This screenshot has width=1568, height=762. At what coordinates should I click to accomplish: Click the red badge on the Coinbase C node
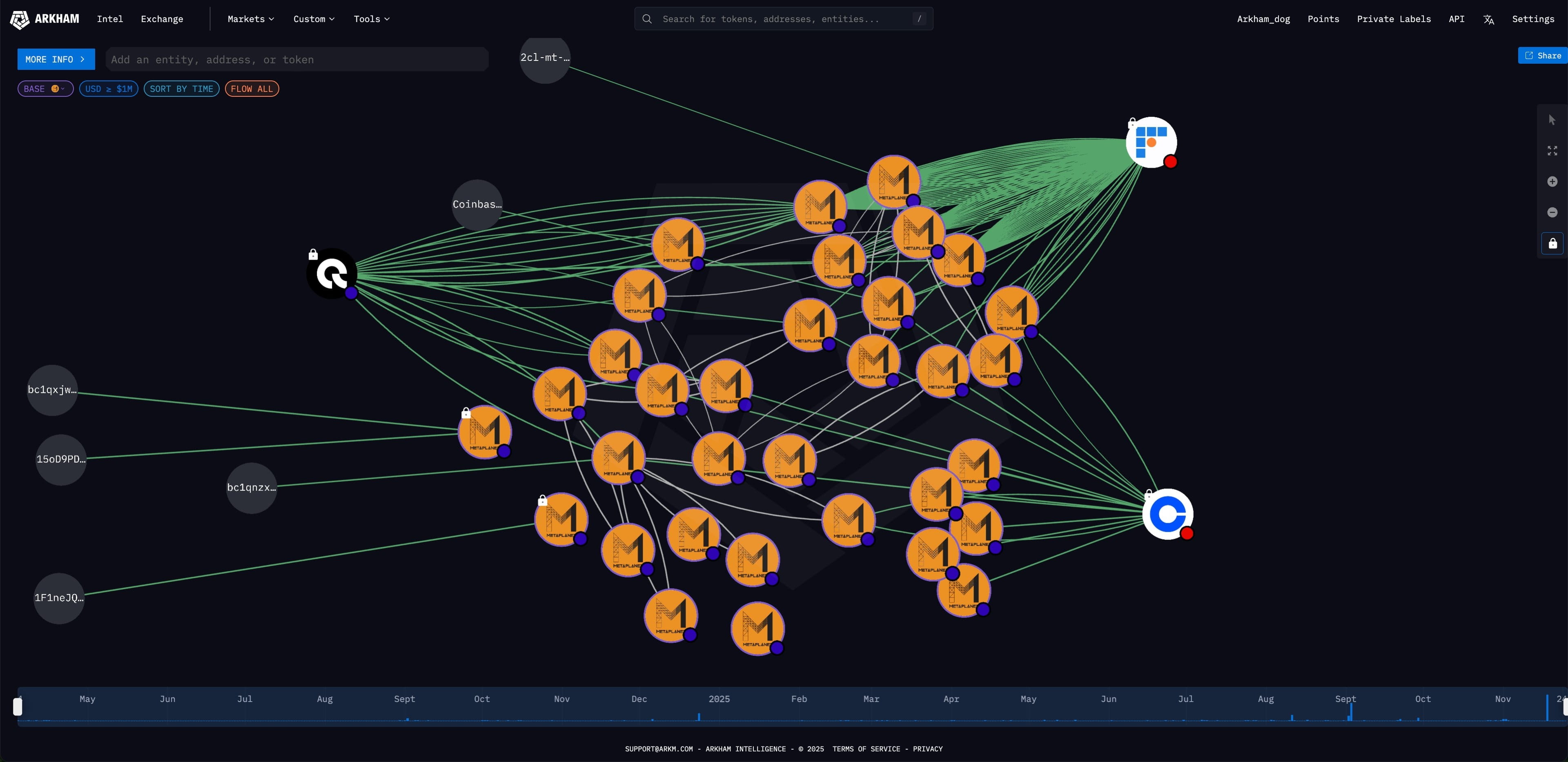(x=1187, y=534)
